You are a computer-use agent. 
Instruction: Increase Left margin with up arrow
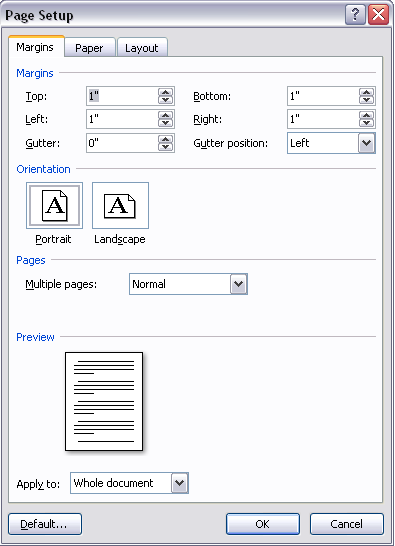pyautogui.click(x=165, y=116)
